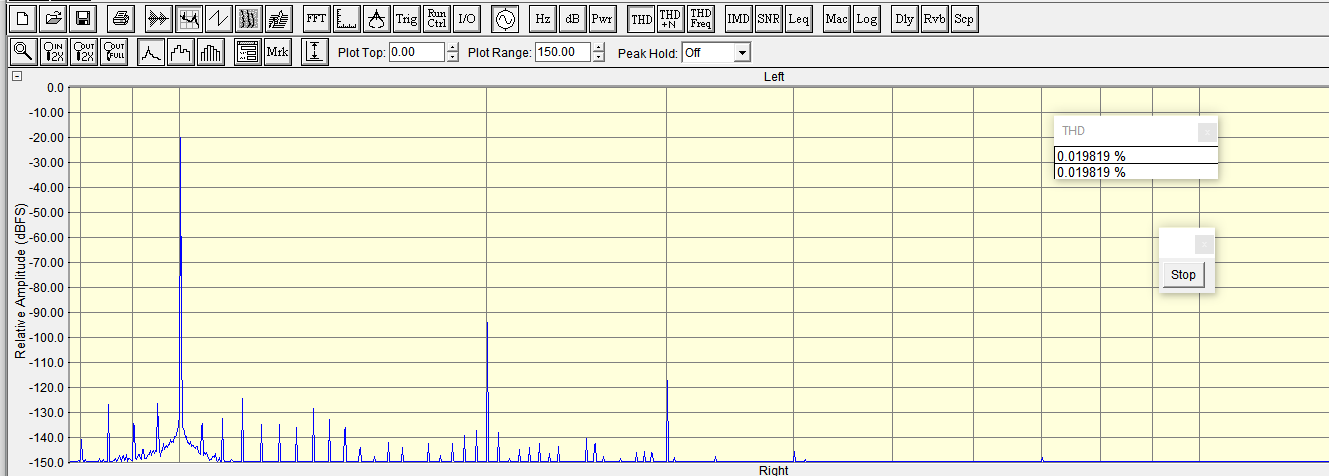
Task: Open the signal generator sine-wave icon
Action: tap(505, 18)
